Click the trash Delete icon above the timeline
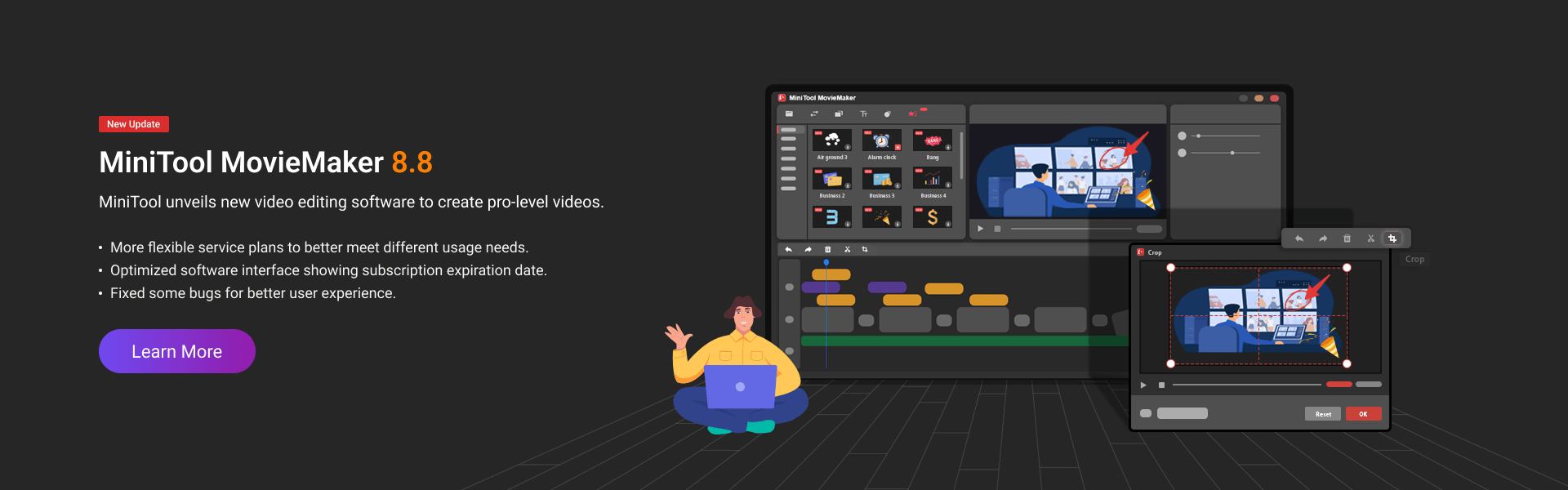Viewport: 1568px width, 490px height. point(827,249)
